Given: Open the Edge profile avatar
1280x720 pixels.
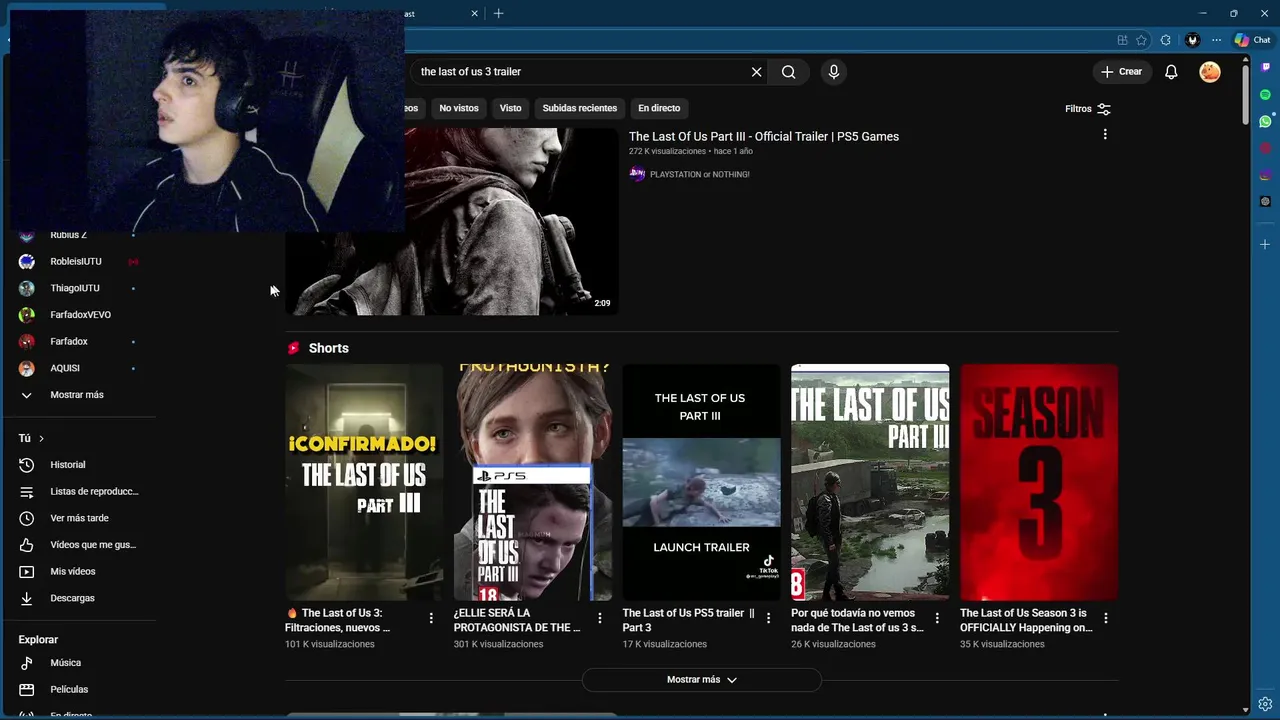Looking at the screenshot, I should pyautogui.click(x=1192, y=40).
